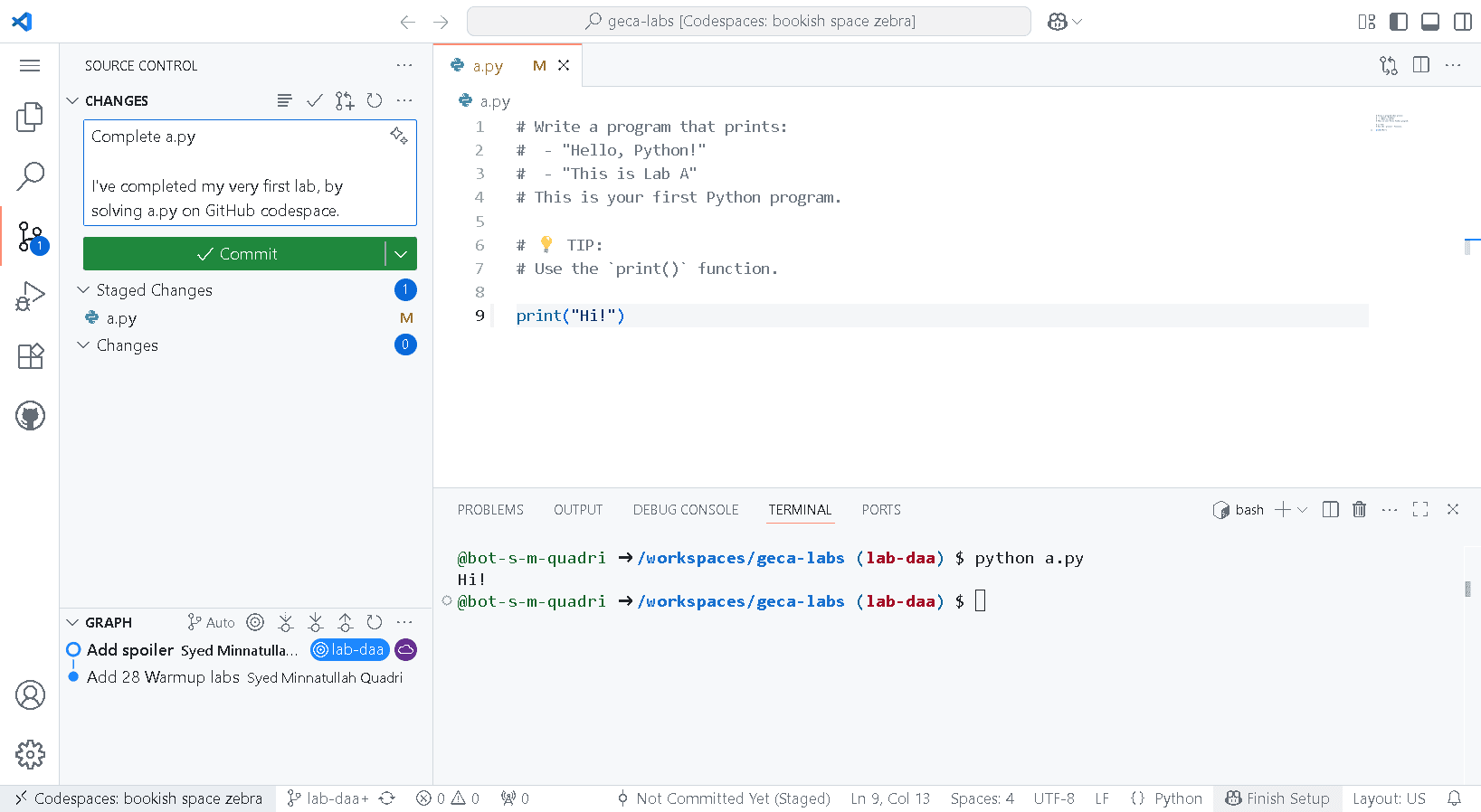This screenshot has height=812, width=1481.
Task: Change the Auto branch filter in Graph
Action: click(211, 622)
